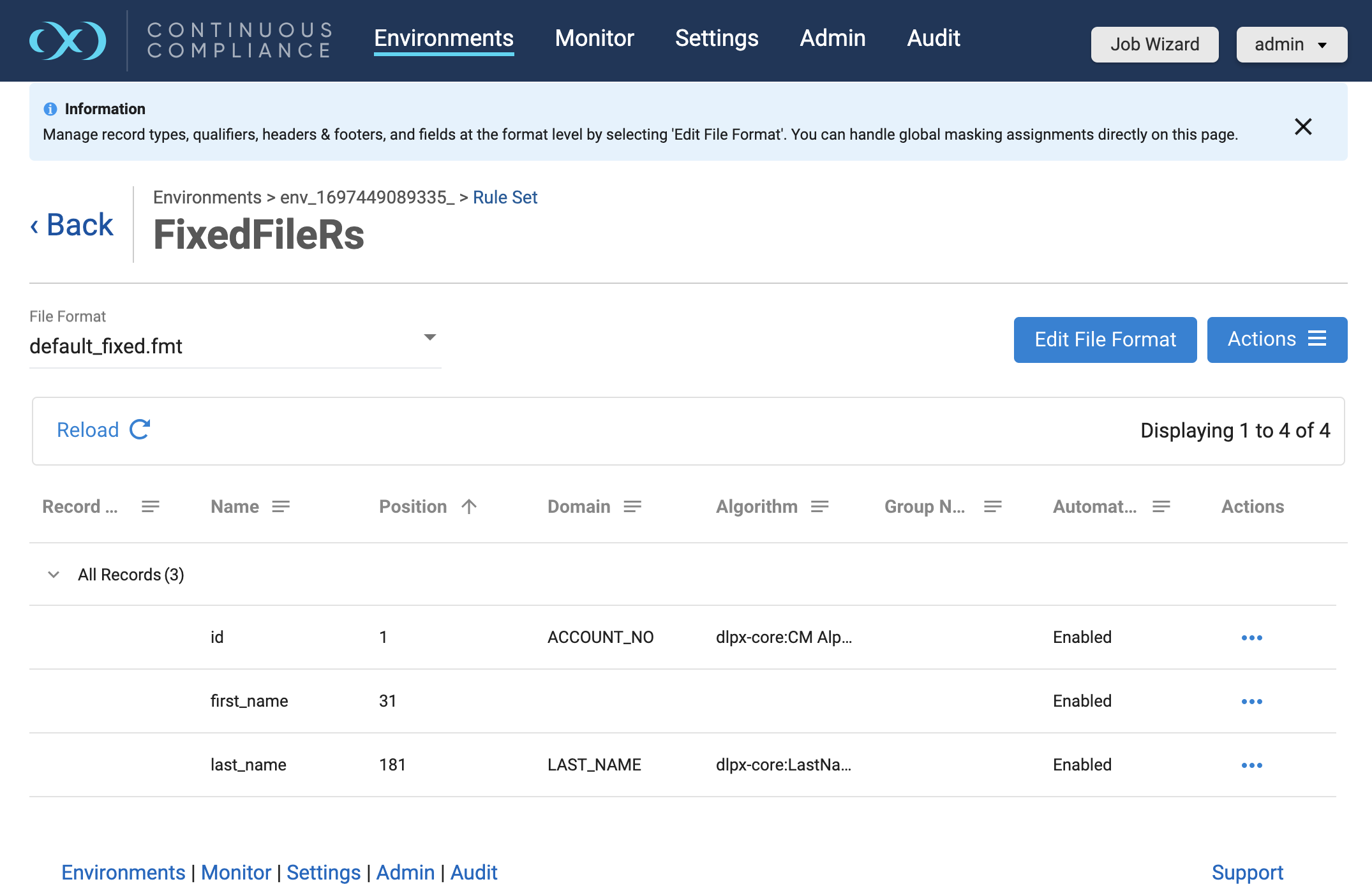
Task: Open the admin user dropdown
Action: [x=1291, y=44]
